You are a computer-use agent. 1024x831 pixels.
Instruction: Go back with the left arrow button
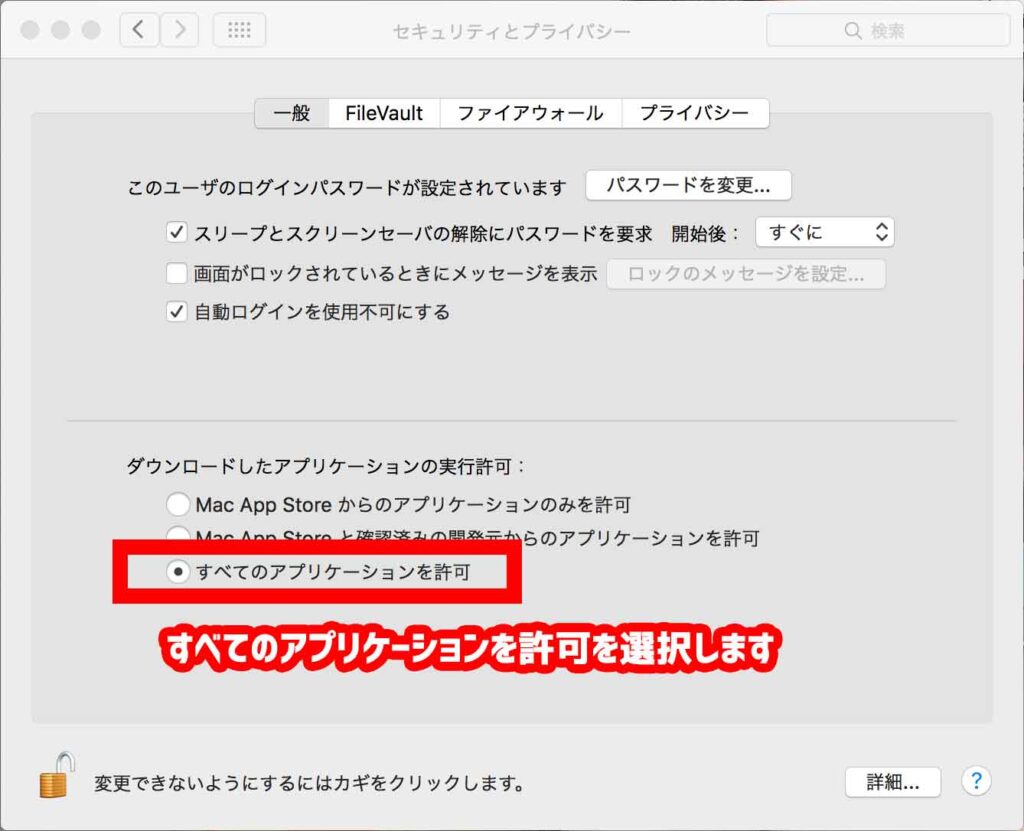[x=139, y=30]
